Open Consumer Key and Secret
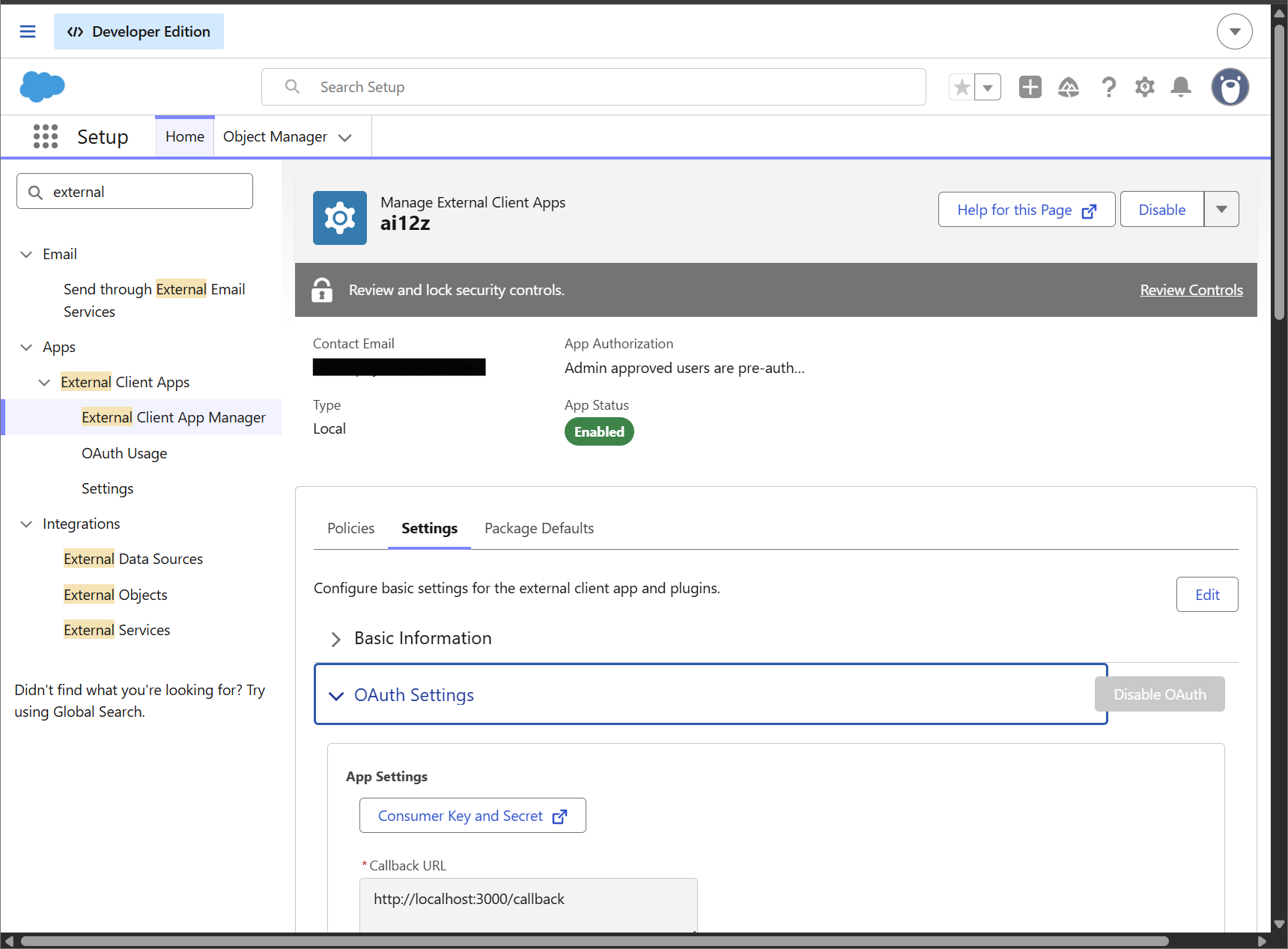 coord(473,816)
